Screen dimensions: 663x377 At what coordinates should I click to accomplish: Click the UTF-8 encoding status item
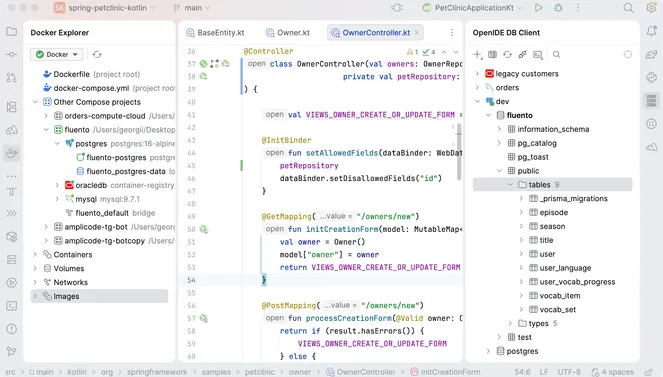[569, 372]
